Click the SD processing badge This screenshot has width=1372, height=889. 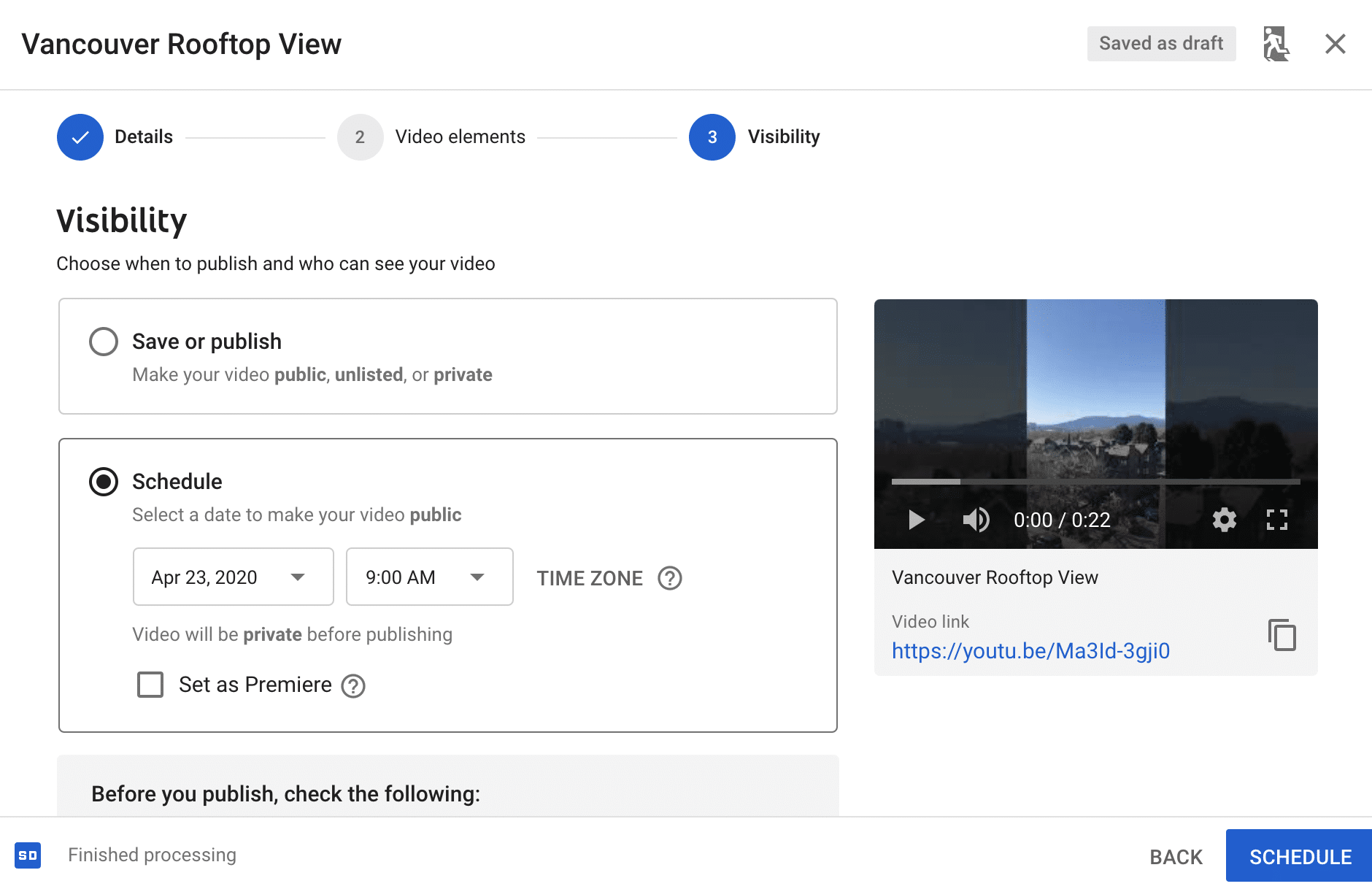click(28, 855)
